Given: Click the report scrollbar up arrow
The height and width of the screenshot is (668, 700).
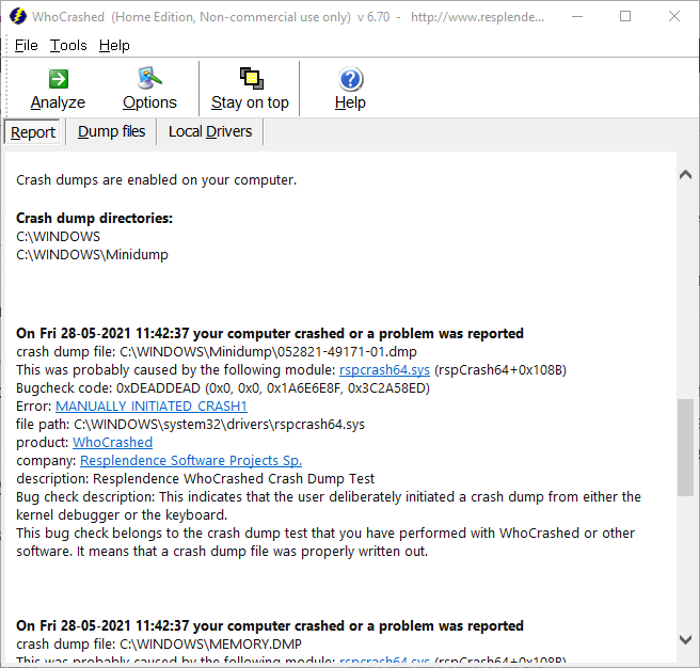Looking at the screenshot, I should point(685,175).
